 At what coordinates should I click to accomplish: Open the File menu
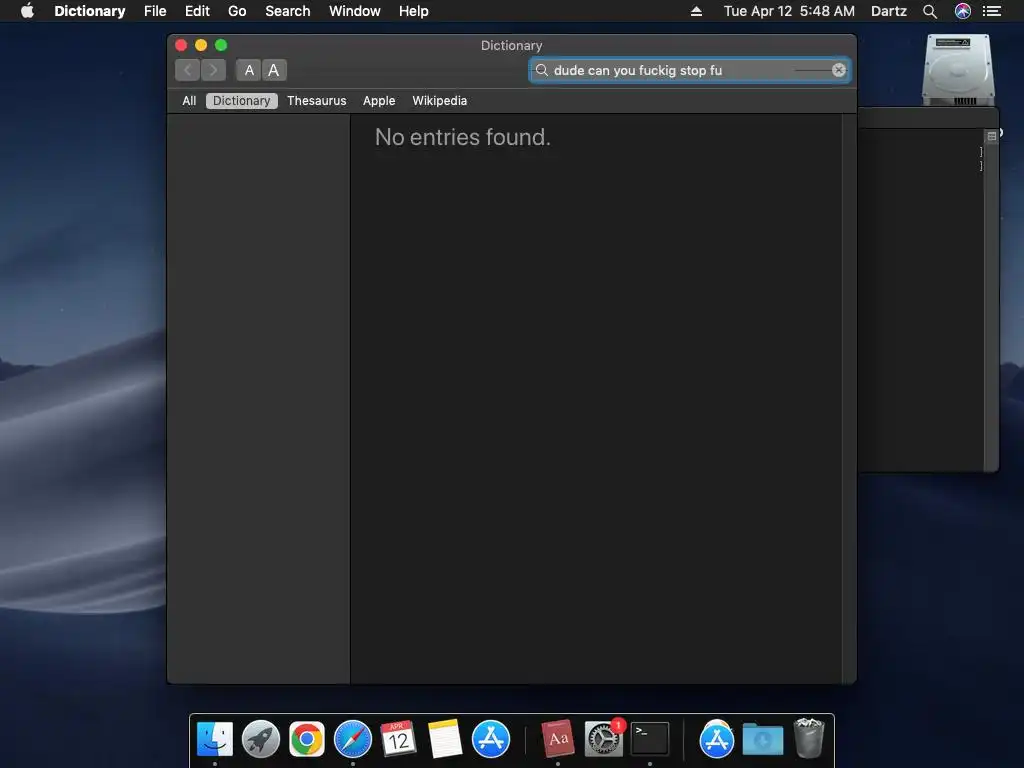click(x=155, y=11)
